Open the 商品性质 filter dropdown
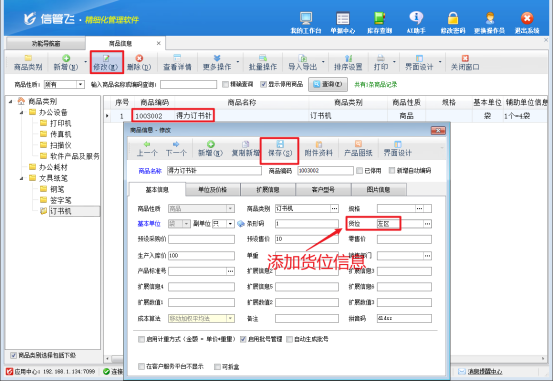The image size is (553, 381). pyautogui.click(x=80, y=85)
